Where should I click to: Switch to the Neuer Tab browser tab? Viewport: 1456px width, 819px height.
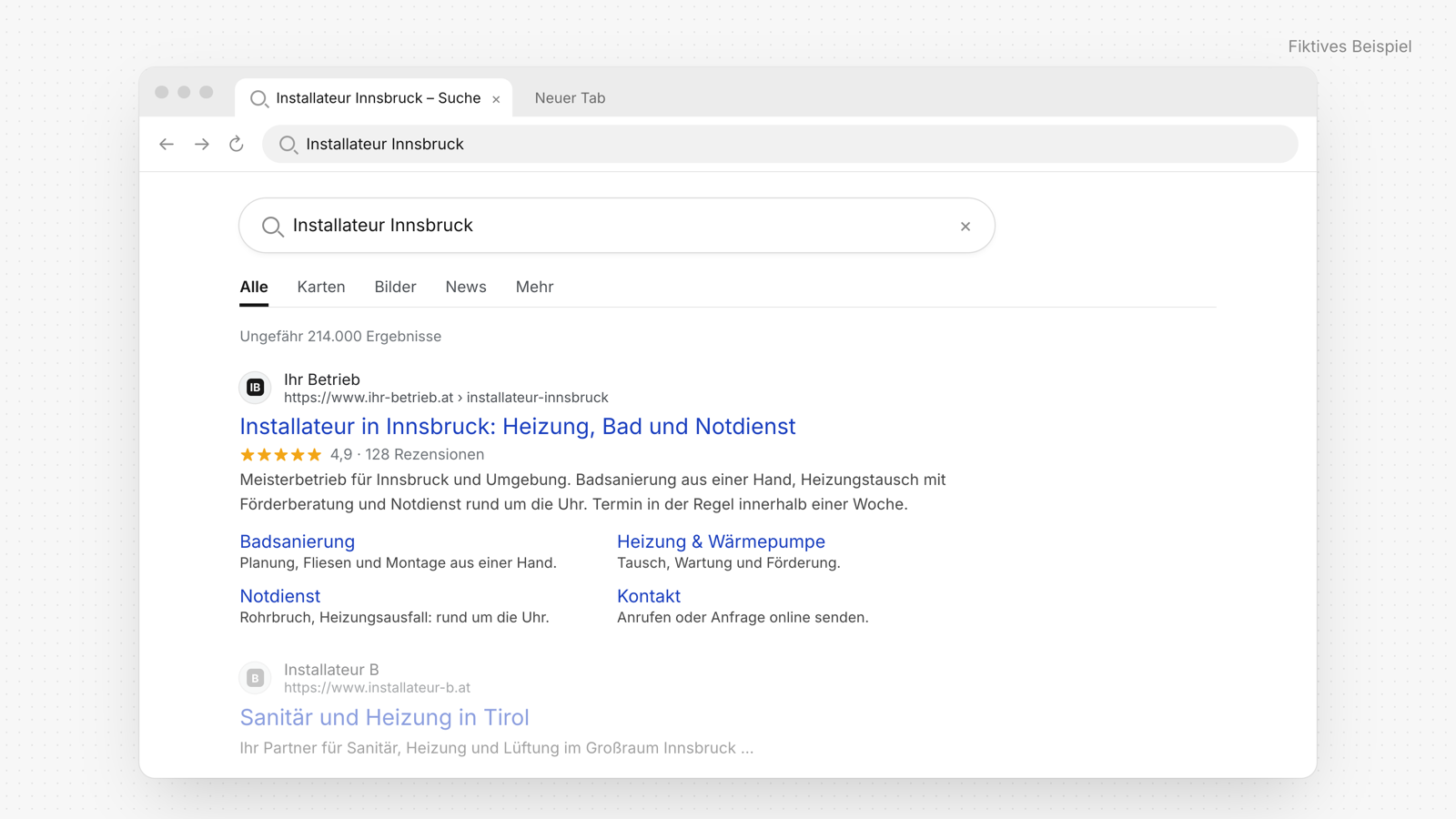click(570, 98)
